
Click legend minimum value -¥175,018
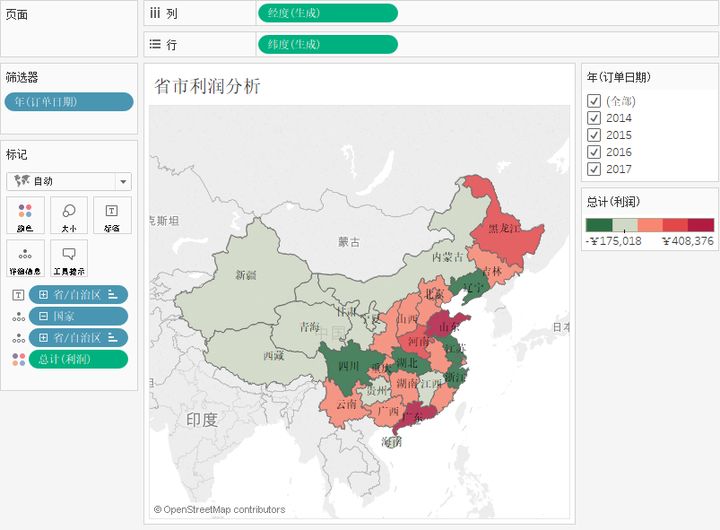[614, 241]
